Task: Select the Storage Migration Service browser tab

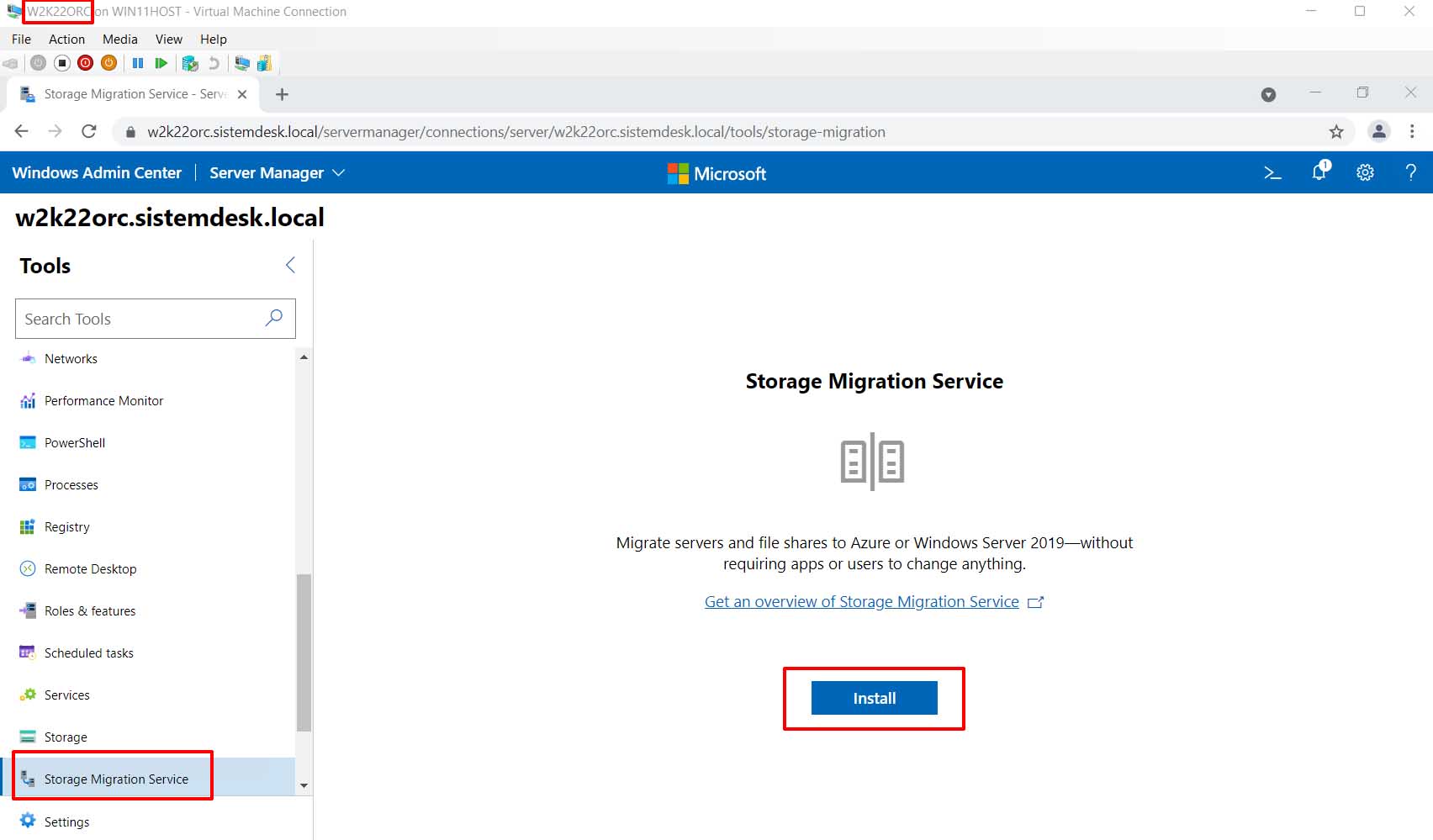Action: point(133,94)
